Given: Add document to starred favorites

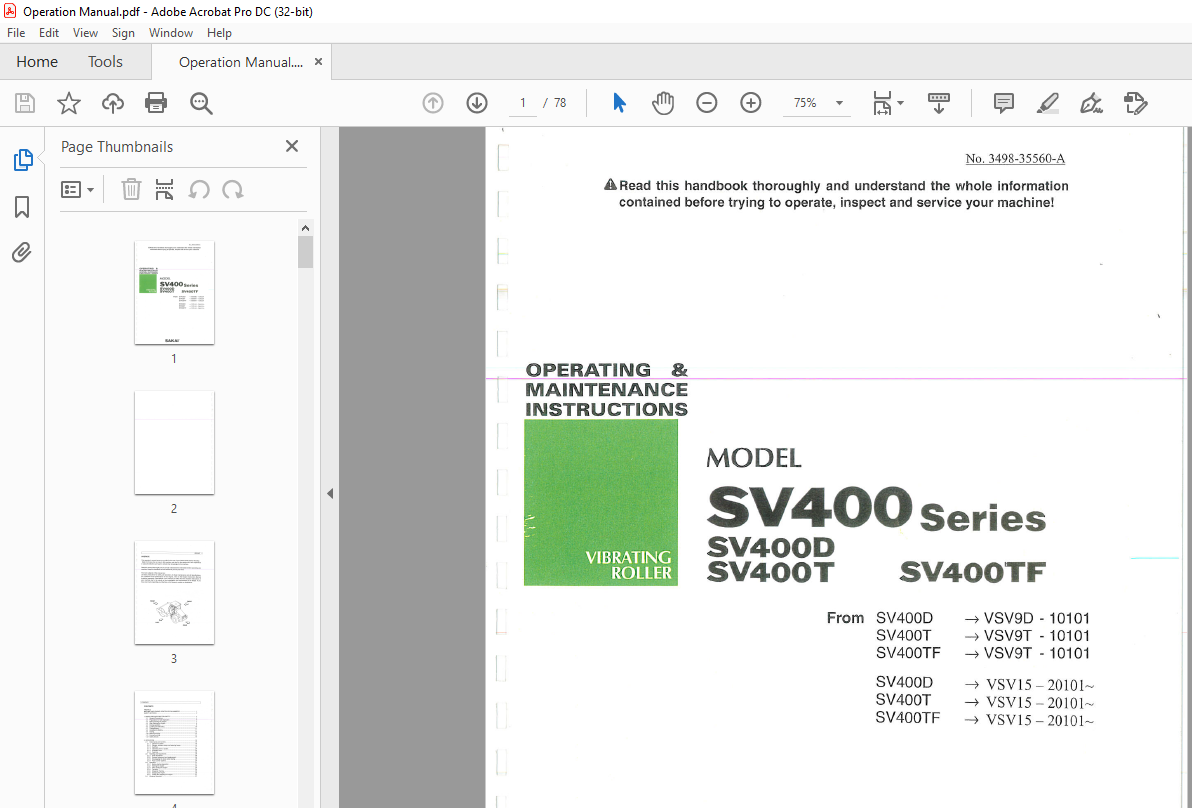Looking at the screenshot, I should pyautogui.click(x=69, y=103).
